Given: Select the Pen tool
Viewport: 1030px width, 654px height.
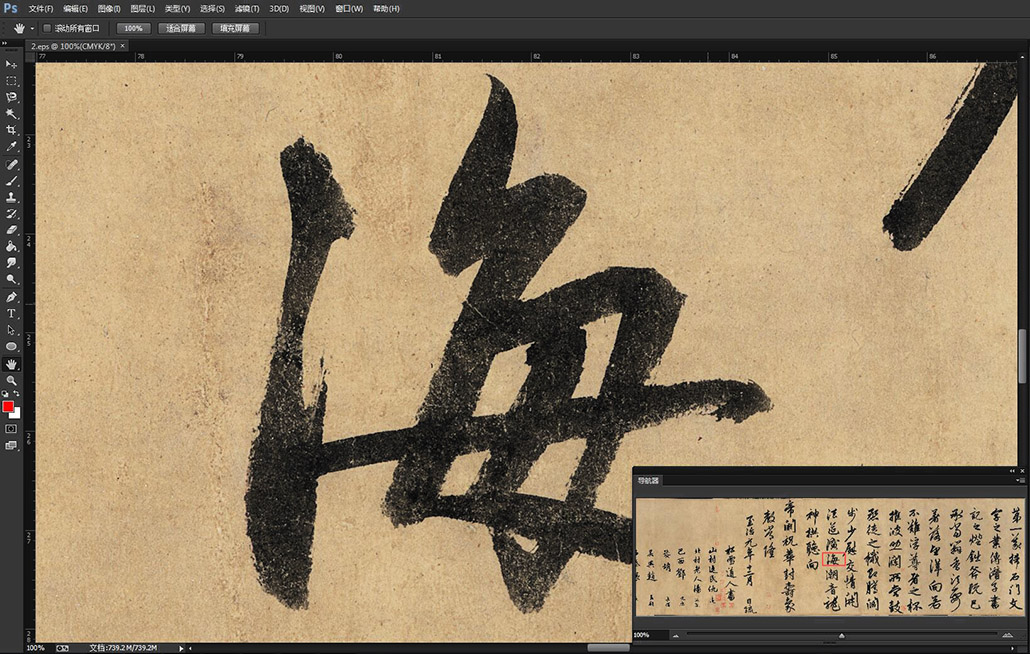Looking at the screenshot, I should coord(11,297).
